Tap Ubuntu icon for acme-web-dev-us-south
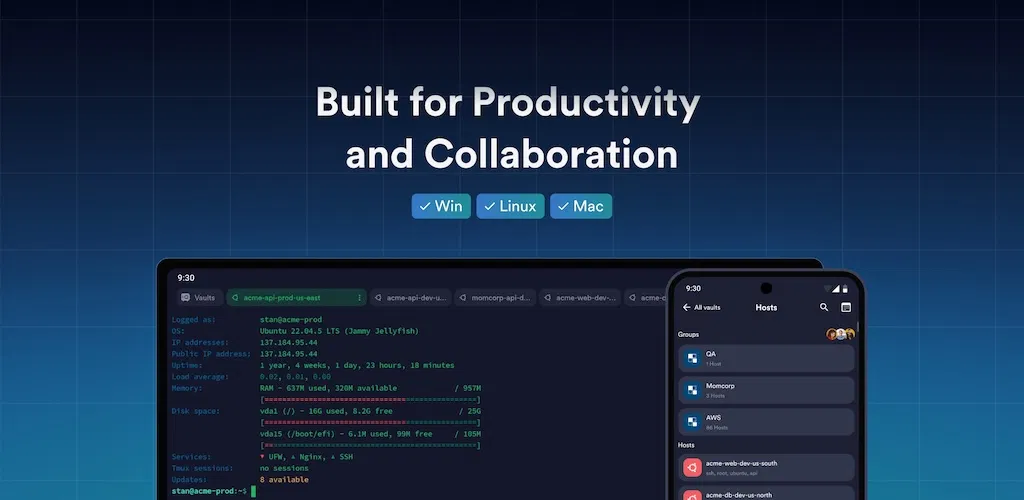Screen dimensions: 1024x500 [693, 467]
